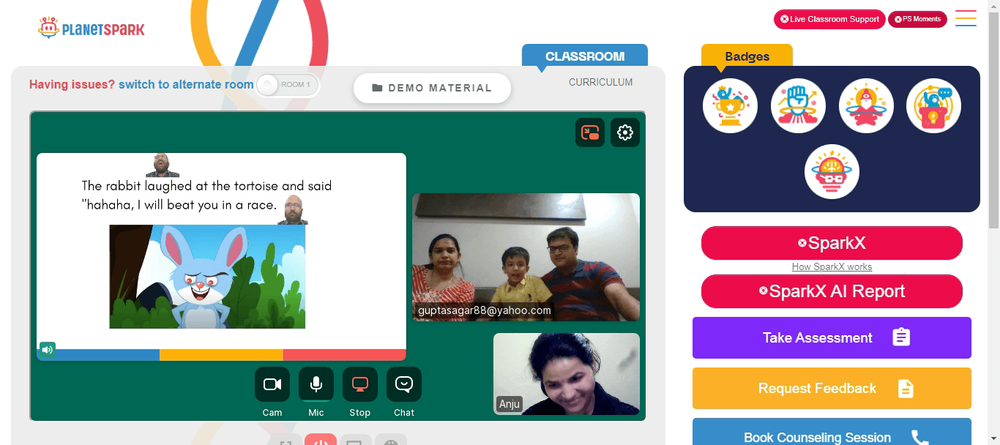Switch to the Classroom tab
Screen dimensions: 1000x445
(585, 56)
